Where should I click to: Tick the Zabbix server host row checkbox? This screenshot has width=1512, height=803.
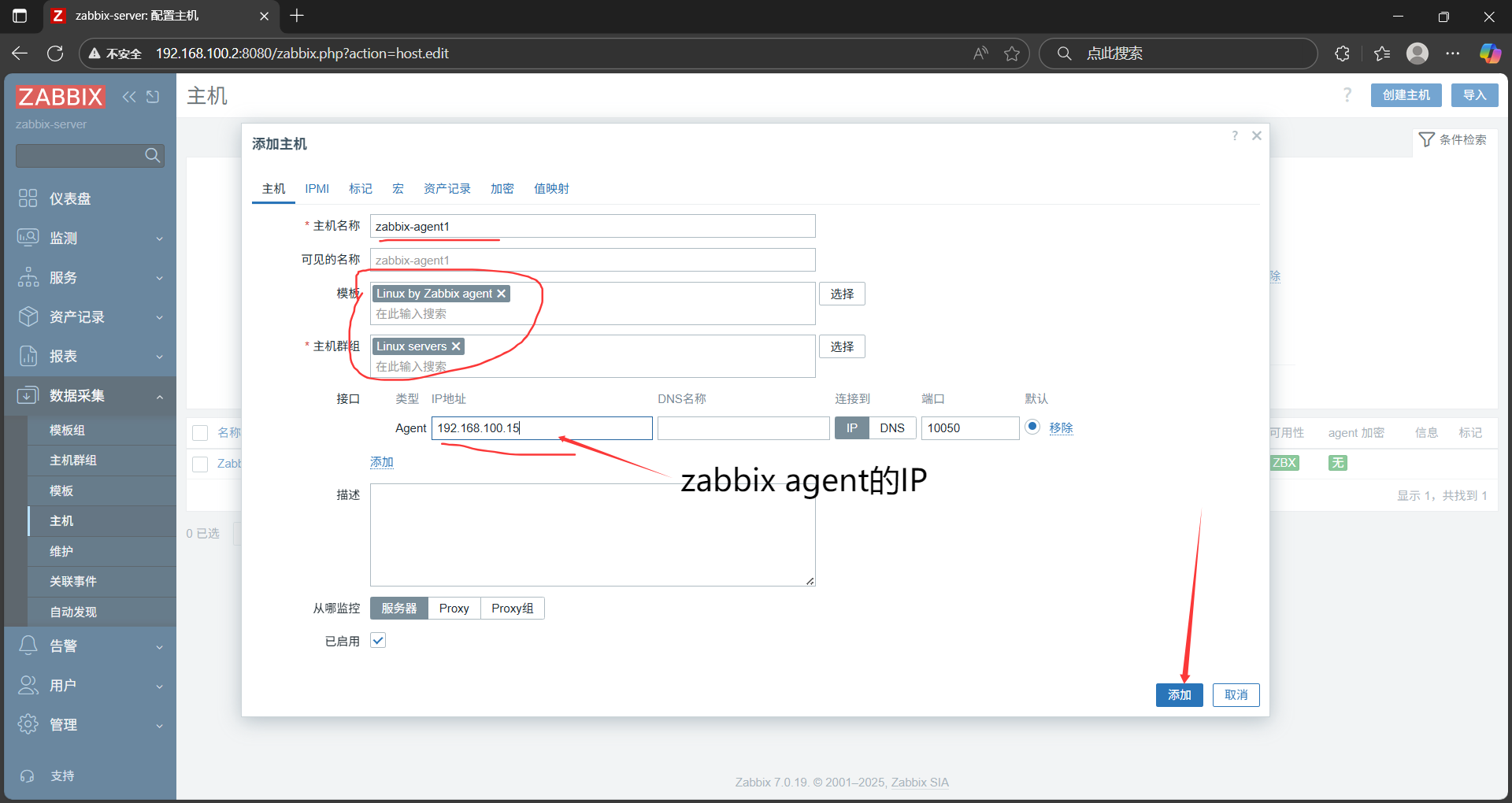point(200,464)
